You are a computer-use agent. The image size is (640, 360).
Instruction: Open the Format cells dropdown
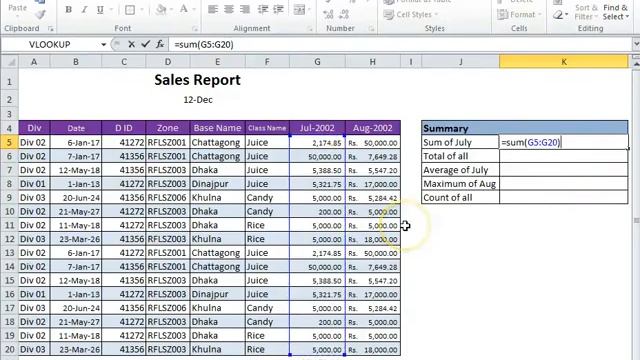pyautogui.click(x=519, y=15)
